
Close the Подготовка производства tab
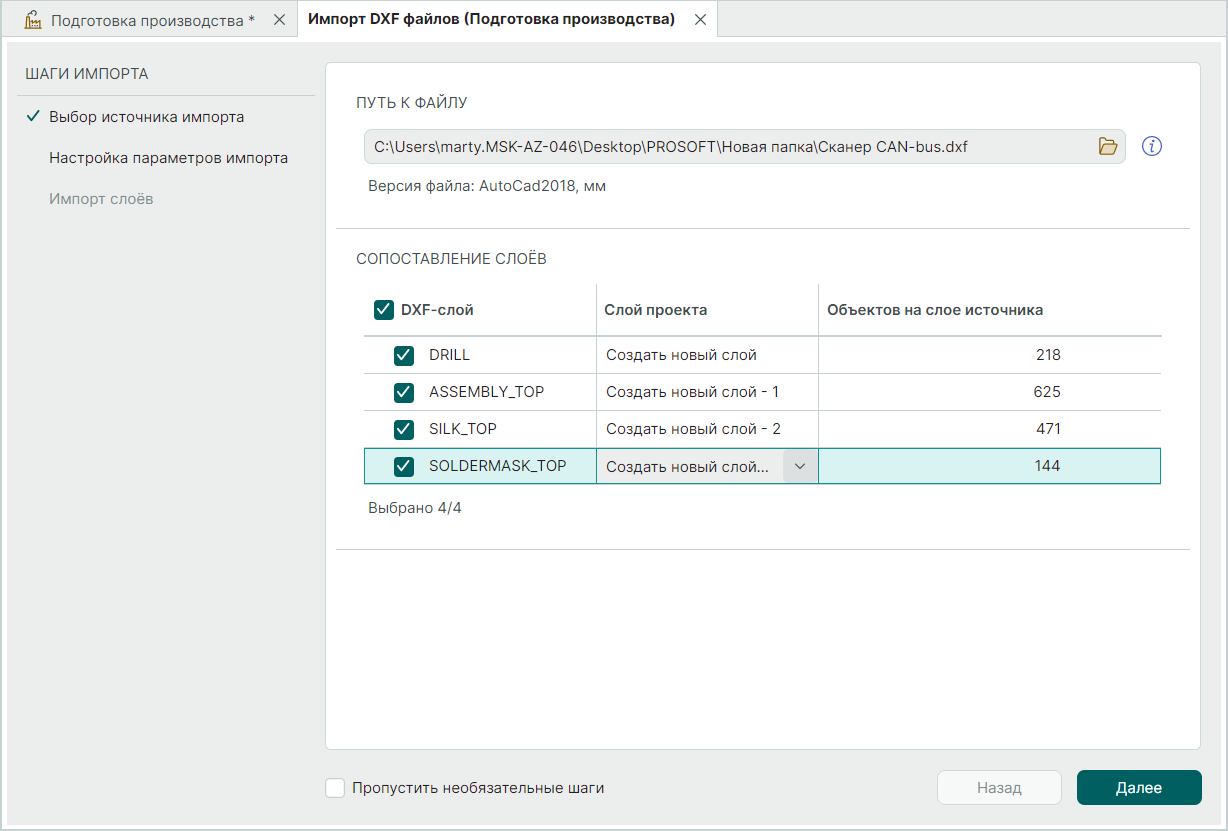click(279, 20)
